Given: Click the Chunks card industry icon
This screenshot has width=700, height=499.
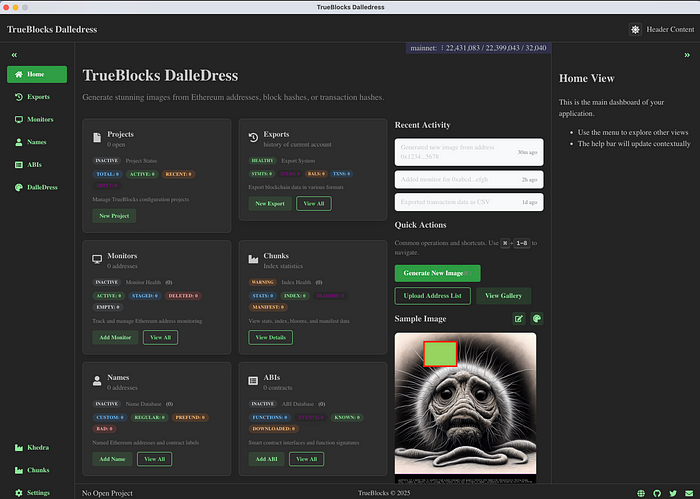Looking at the screenshot, I should (x=253, y=259).
